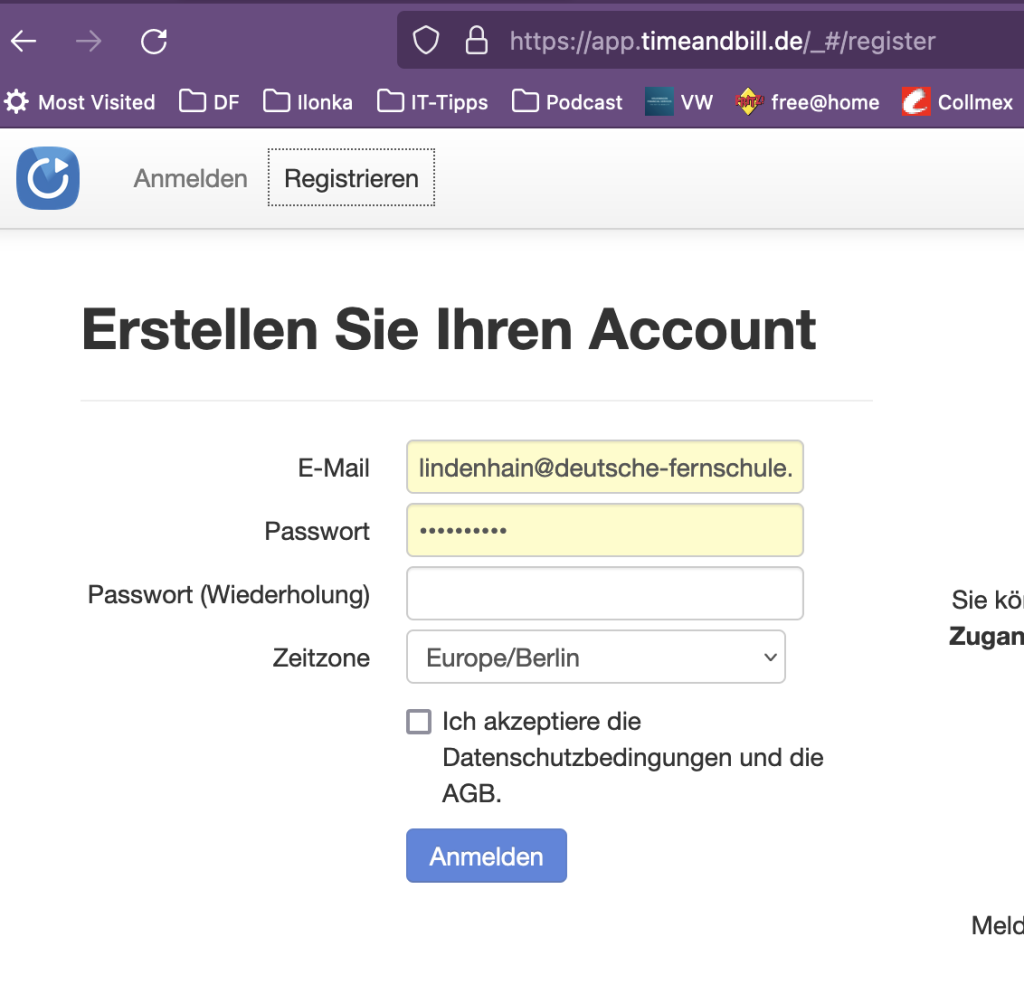Switch to the Anmelden tab in navbar

[190, 179]
